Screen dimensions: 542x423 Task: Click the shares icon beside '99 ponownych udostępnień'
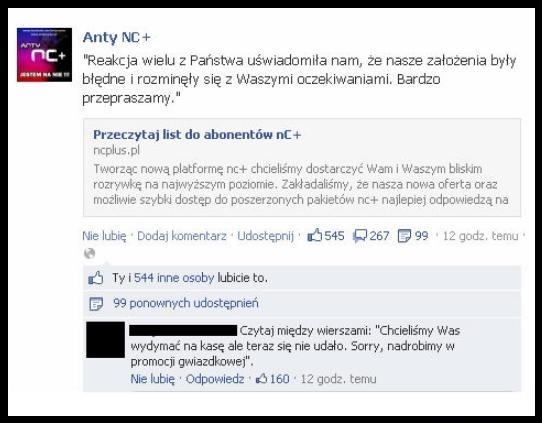tap(96, 304)
